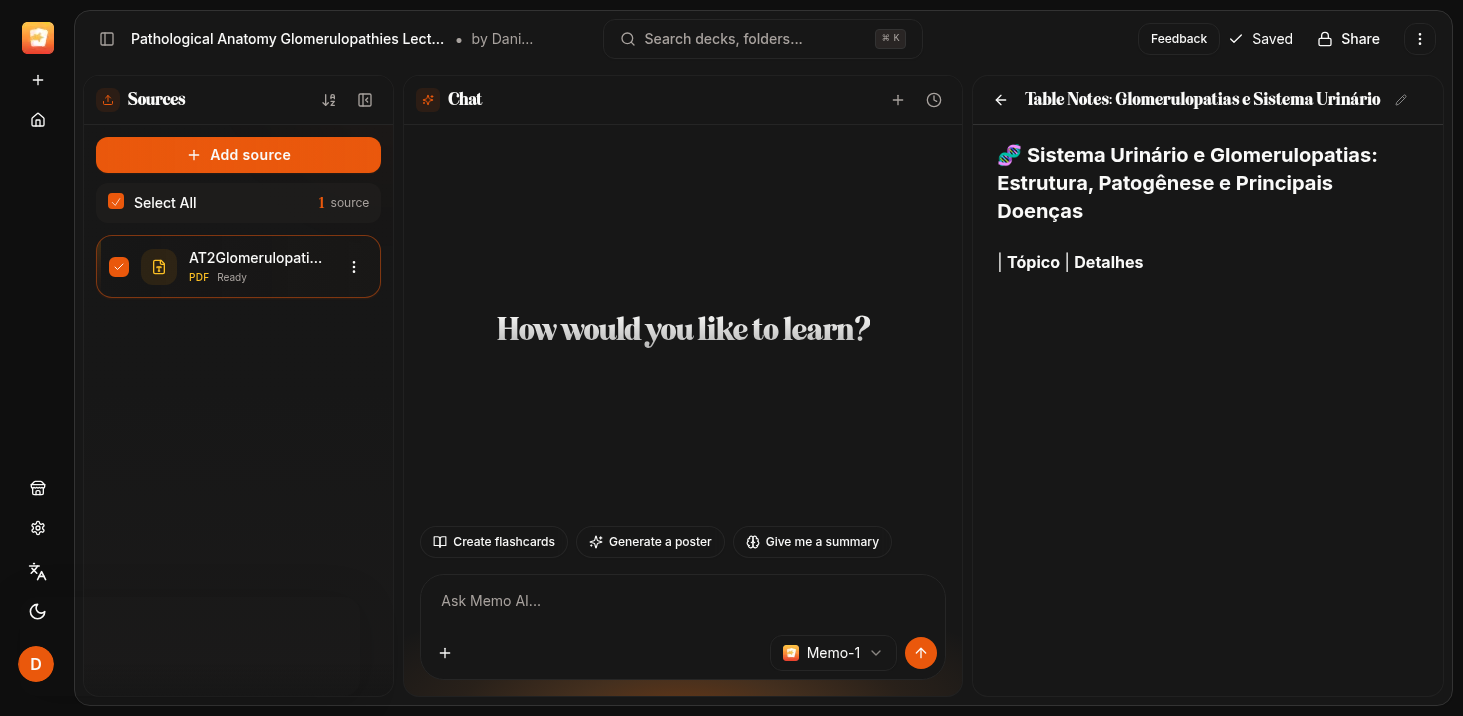Uncheck the AT2Glomerulopati PDF source checkbox
The height and width of the screenshot is (716, 1463).
119,267
